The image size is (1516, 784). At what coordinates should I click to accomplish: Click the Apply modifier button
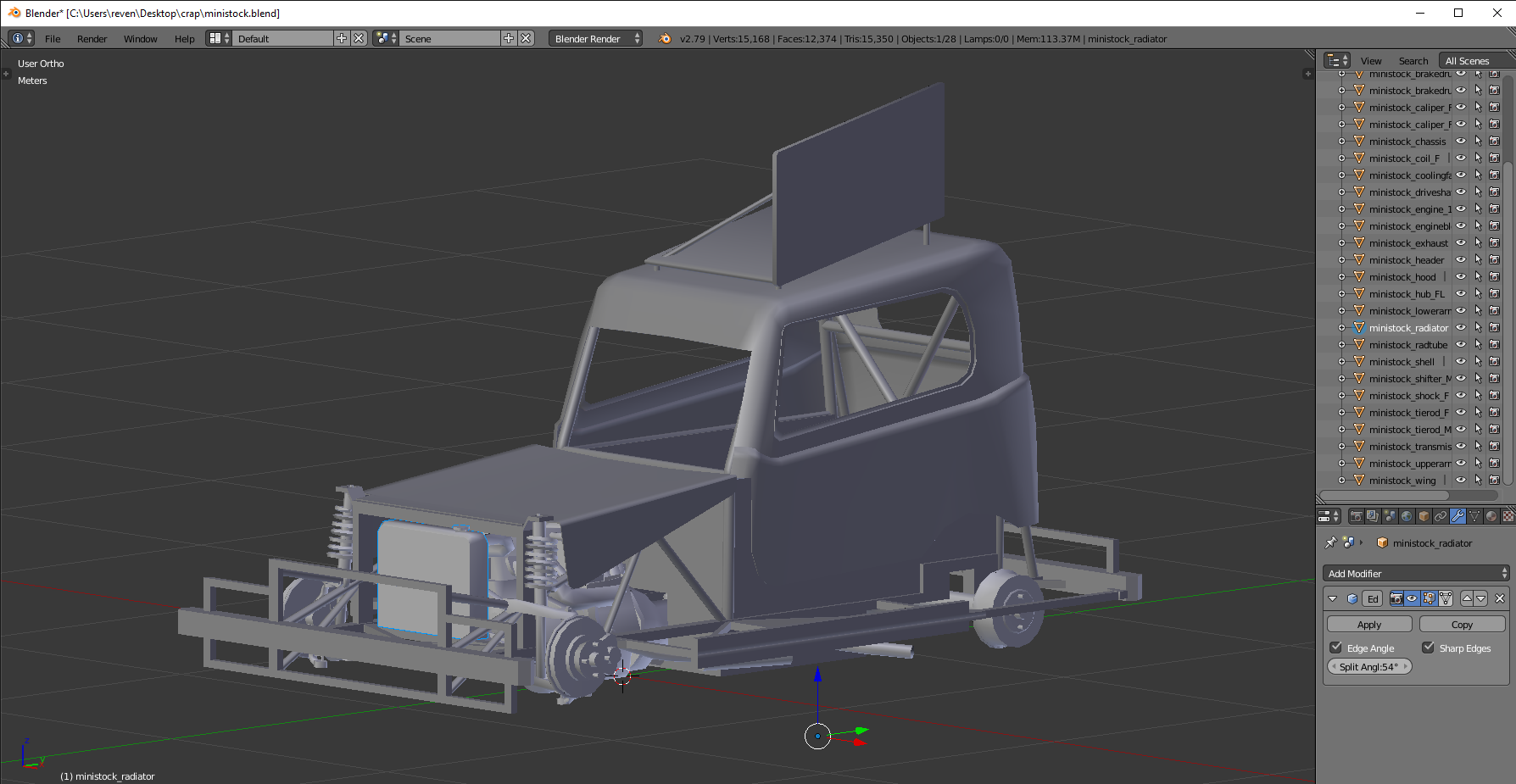click(x=1369, y=625)
